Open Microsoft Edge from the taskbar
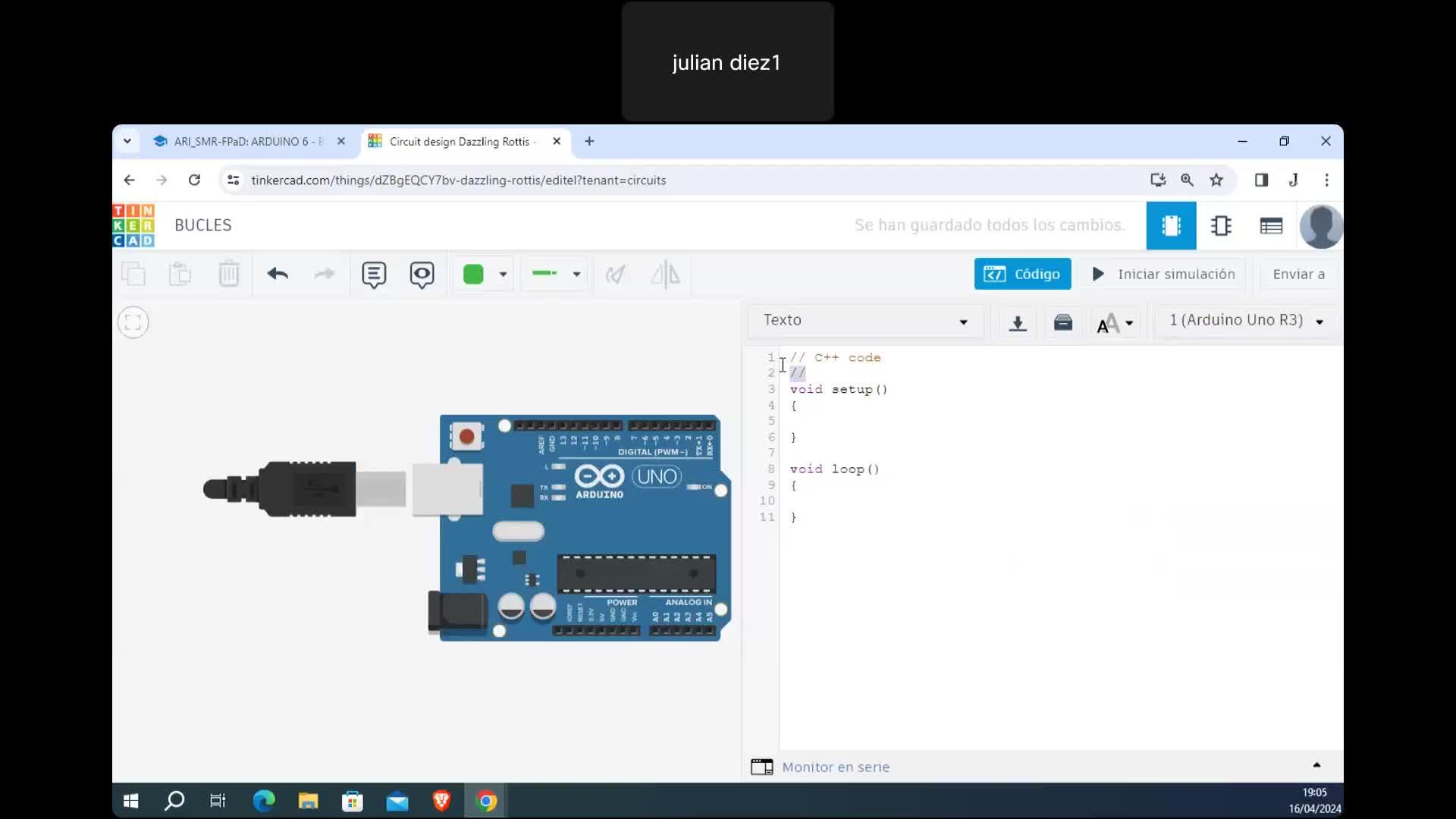Screen dimensions: 1456x819 [x=263, y=801]
